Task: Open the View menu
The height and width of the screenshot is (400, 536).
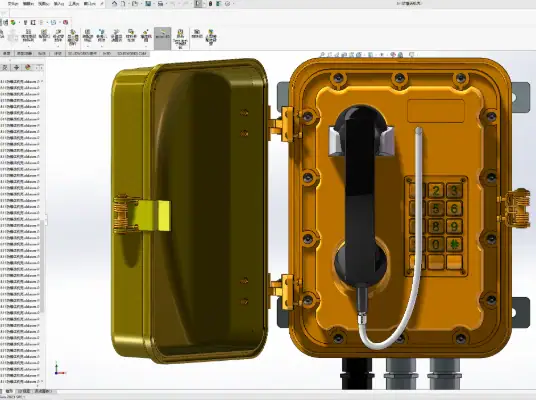Action: (x=44, y=4)
